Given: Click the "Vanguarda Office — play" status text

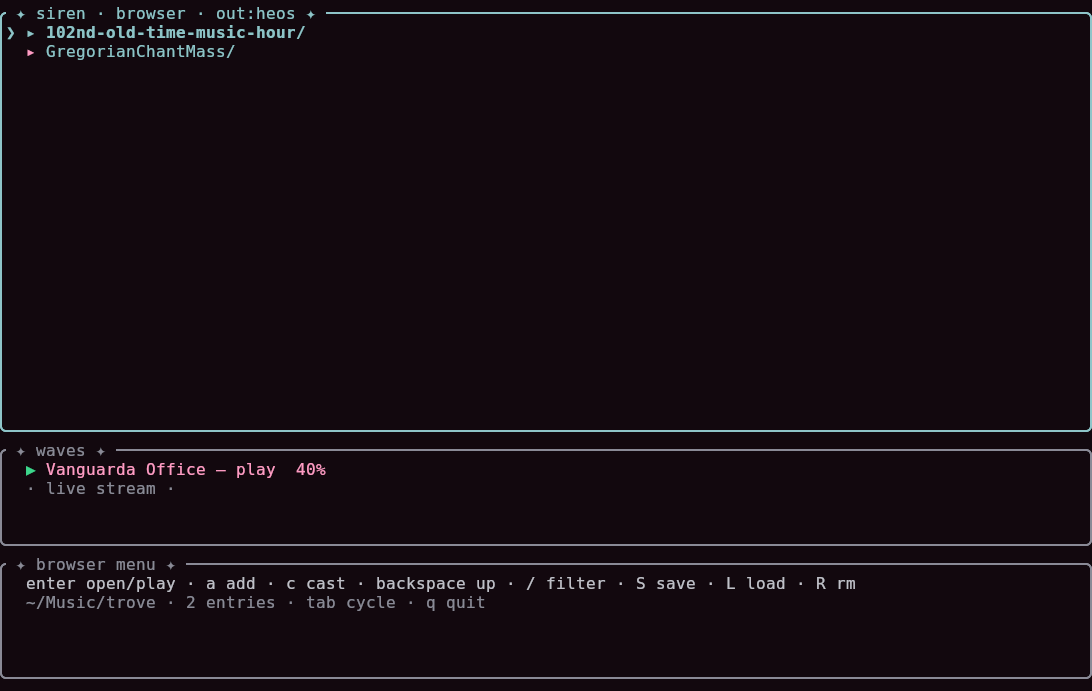Looking at the screenshot, I should (161, 470).
